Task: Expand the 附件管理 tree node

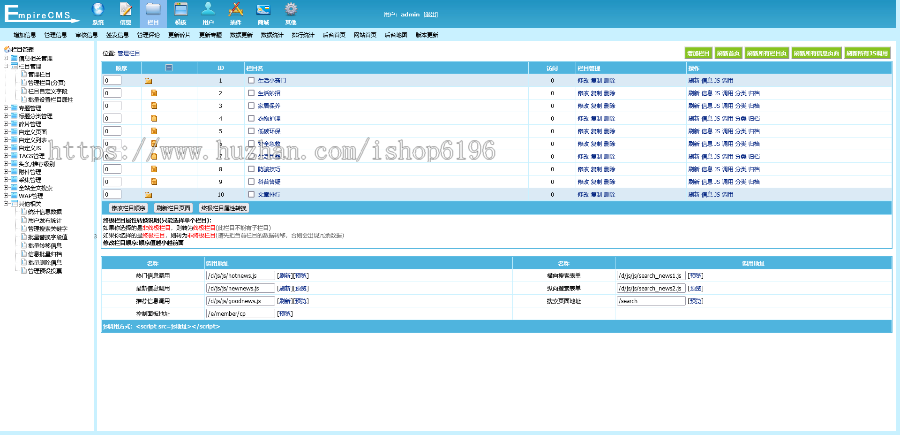Action: [x=6, y=172]
